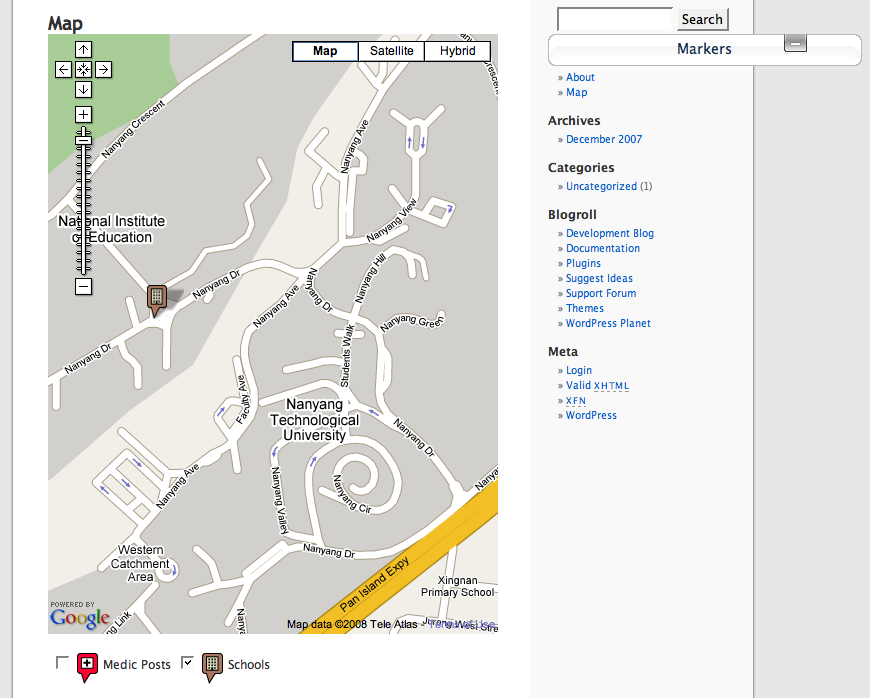The height and width of the screenshot is (698, 870).
Task: Switch to Satellite map view
Action: tap(391, 51)
